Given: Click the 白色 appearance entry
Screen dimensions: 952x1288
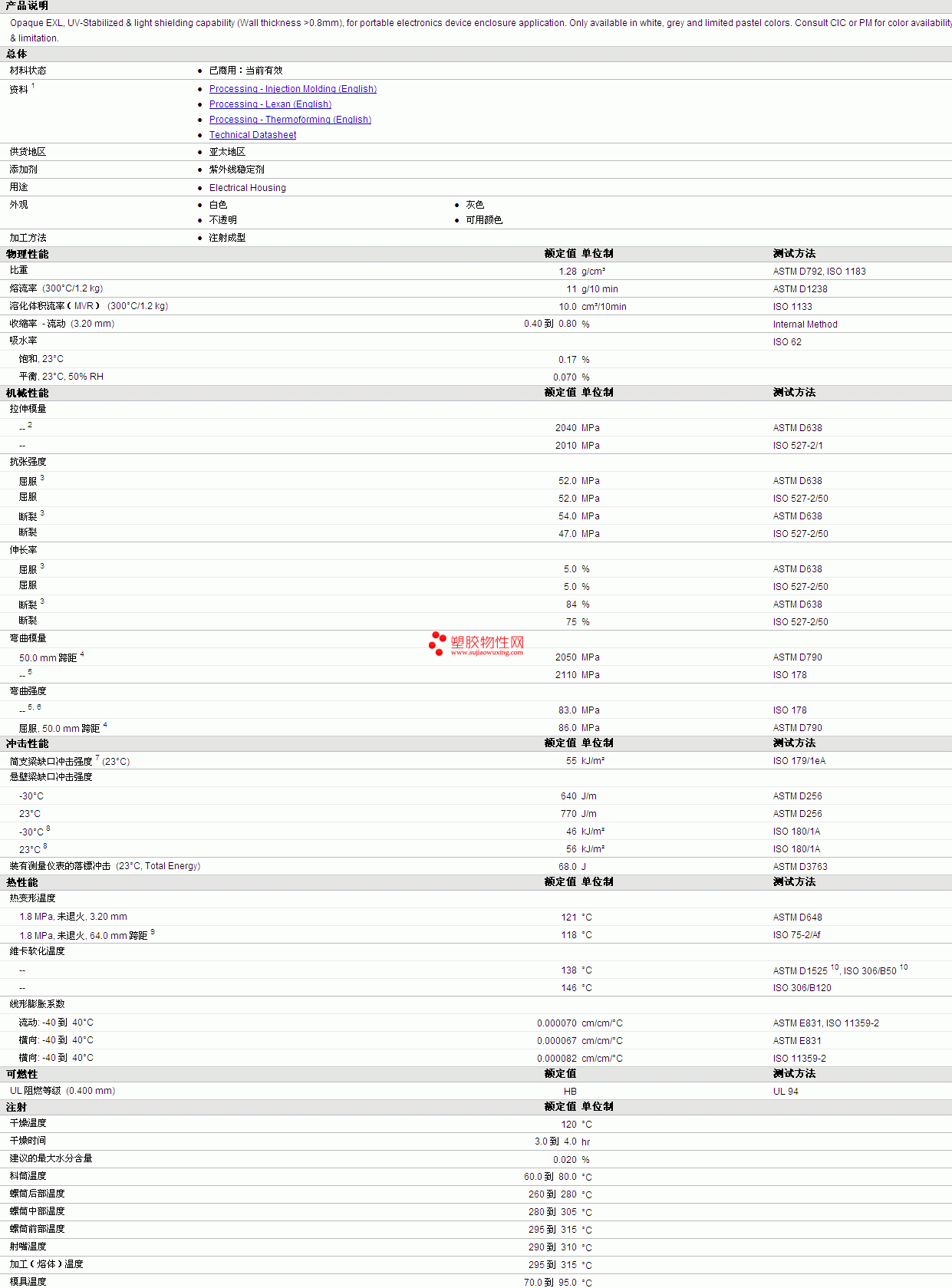Looking at the screenshot, I should coord(218,205).
